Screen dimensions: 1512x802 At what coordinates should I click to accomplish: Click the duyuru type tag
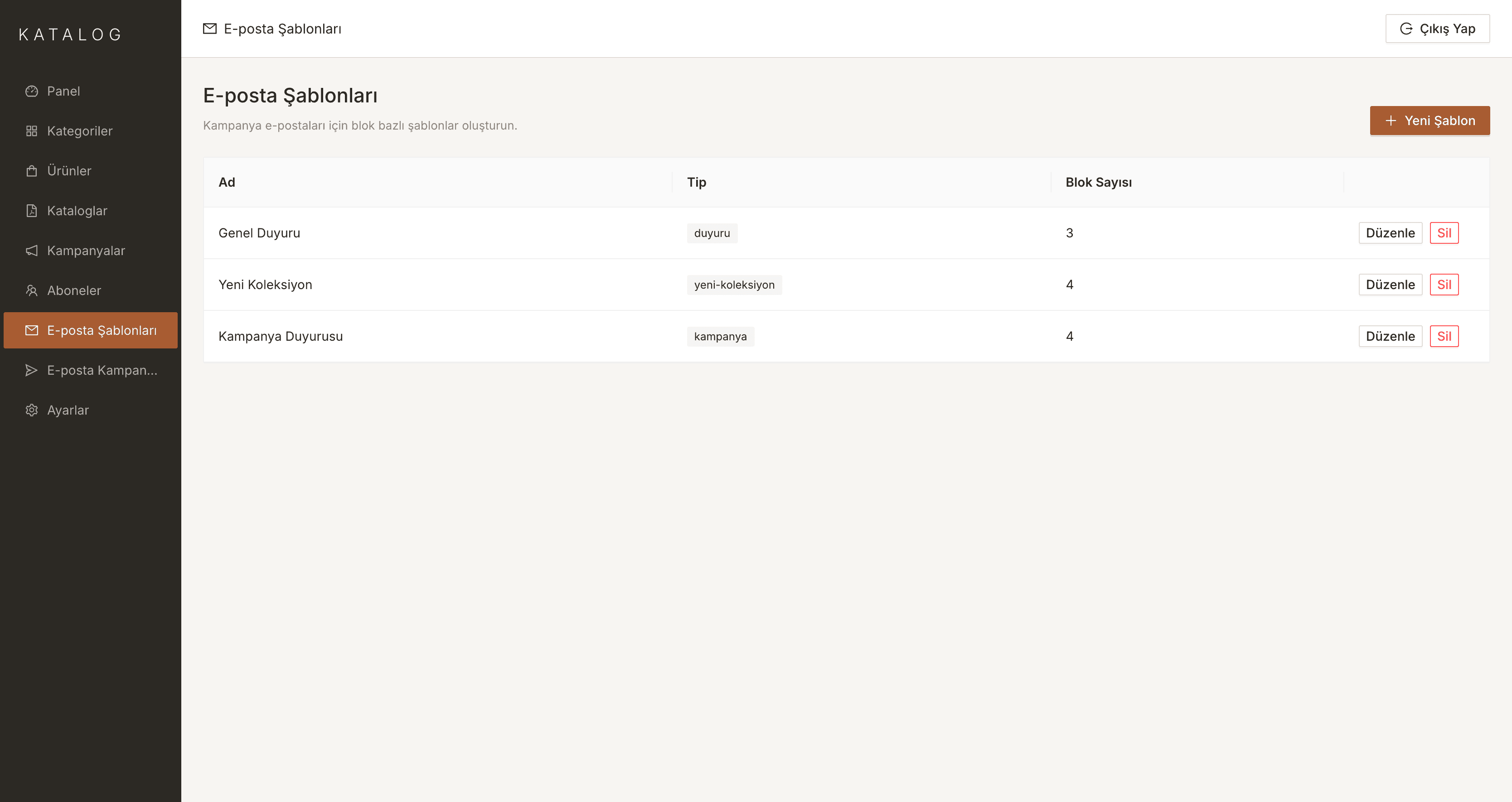(712, 233)
